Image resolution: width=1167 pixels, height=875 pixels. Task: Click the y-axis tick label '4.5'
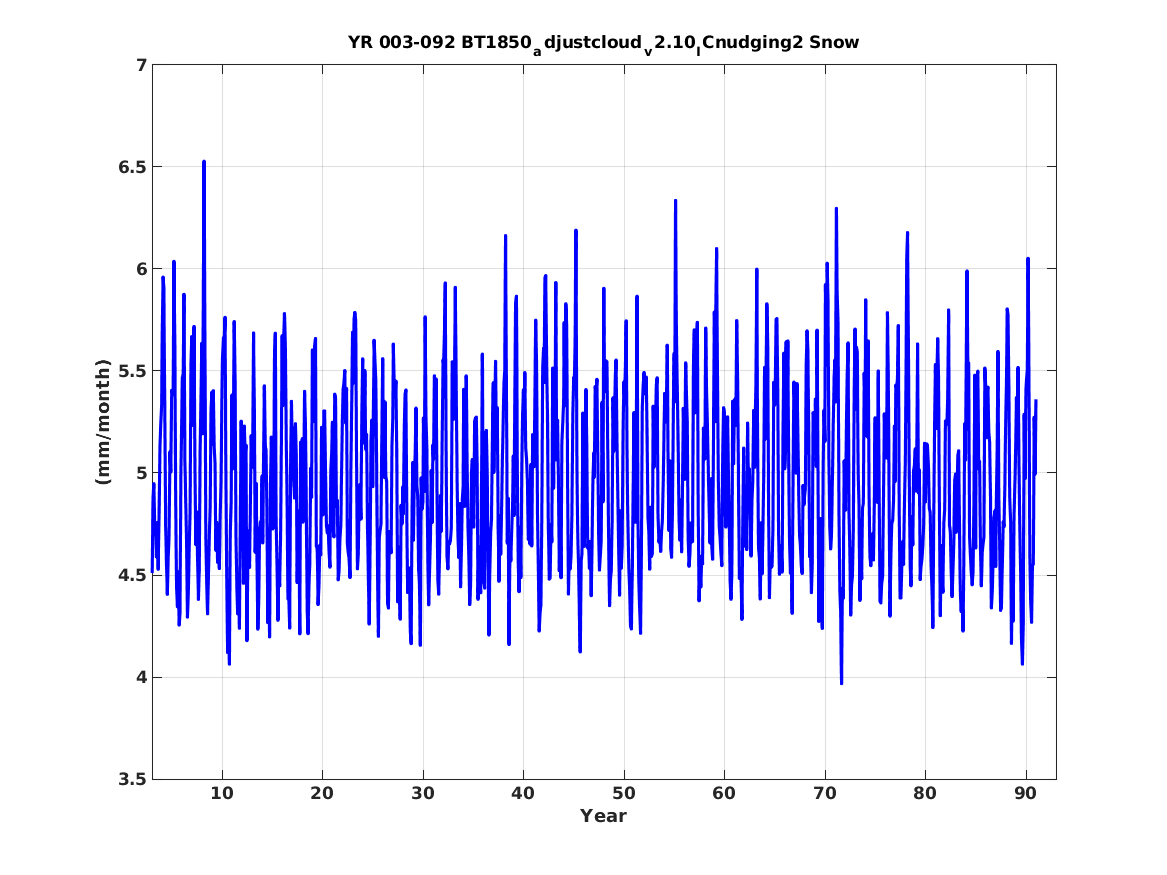coord(131,575)
